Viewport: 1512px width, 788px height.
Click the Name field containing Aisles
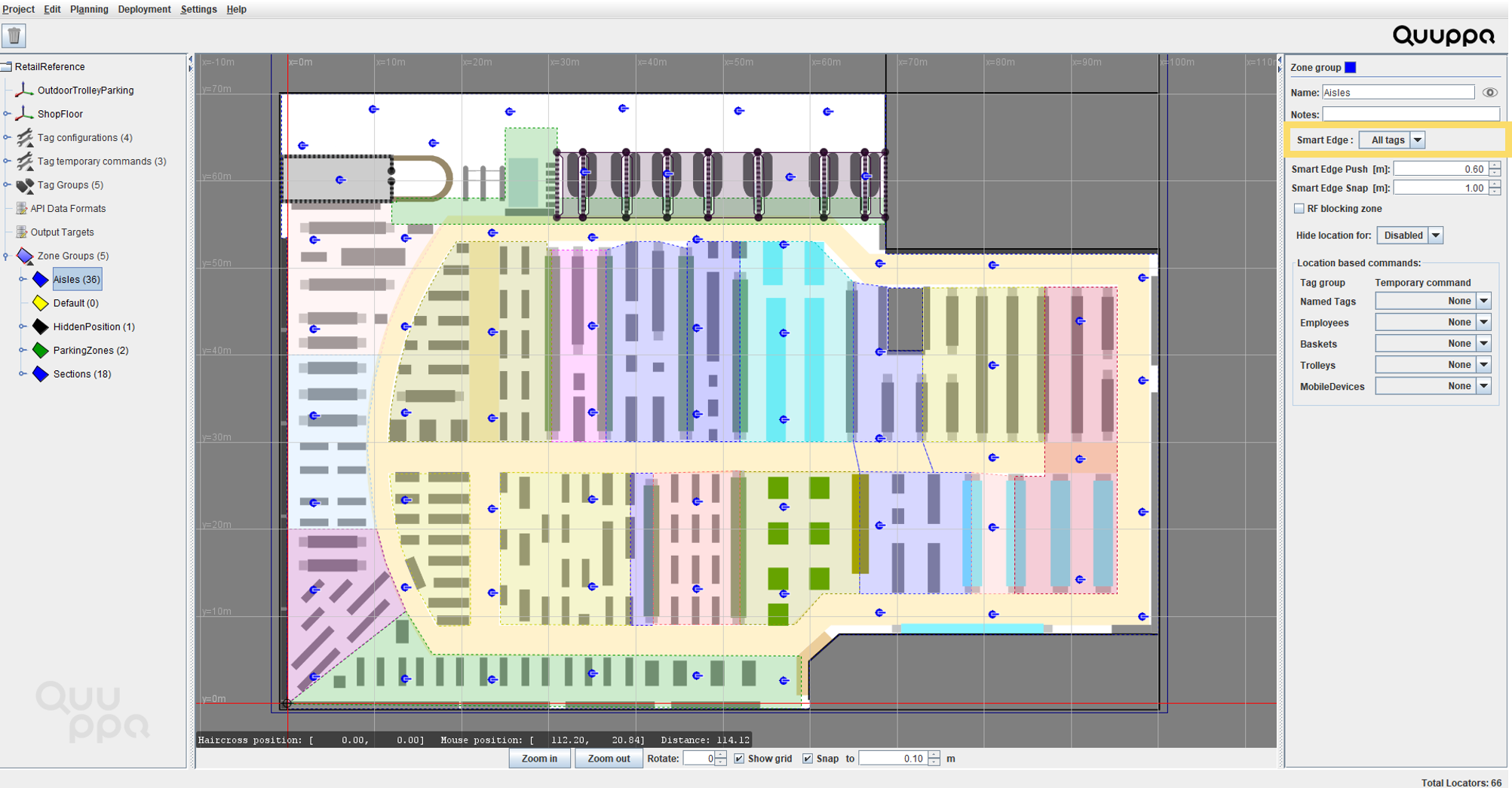(x=1398, y=93)
